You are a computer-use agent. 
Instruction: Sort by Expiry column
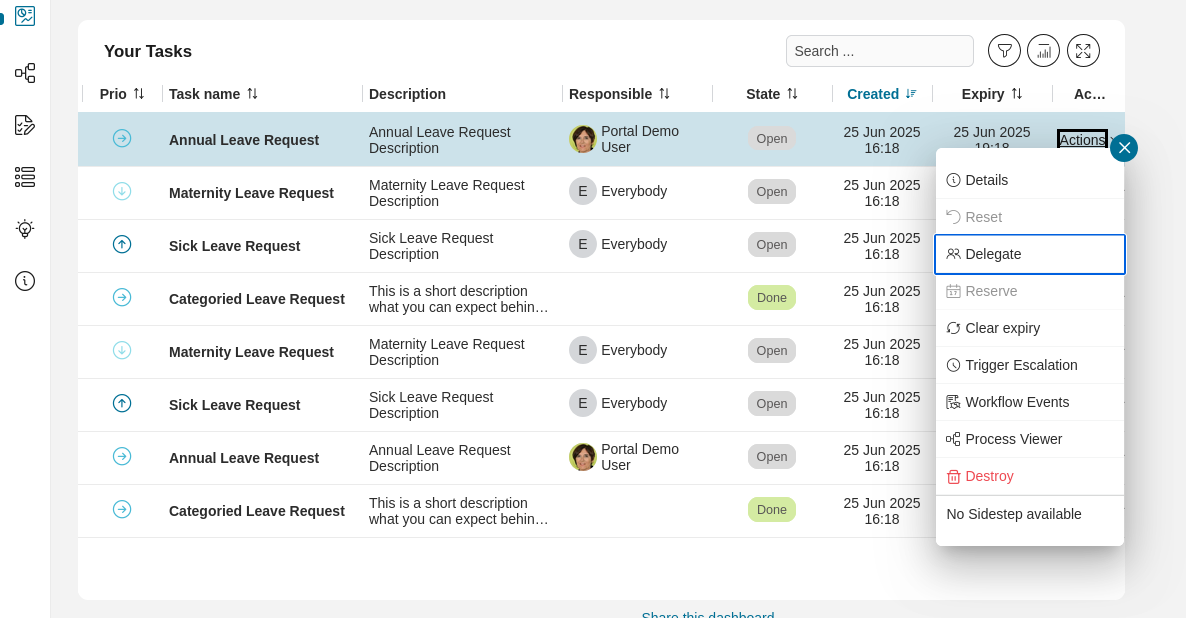(1017, 94)
